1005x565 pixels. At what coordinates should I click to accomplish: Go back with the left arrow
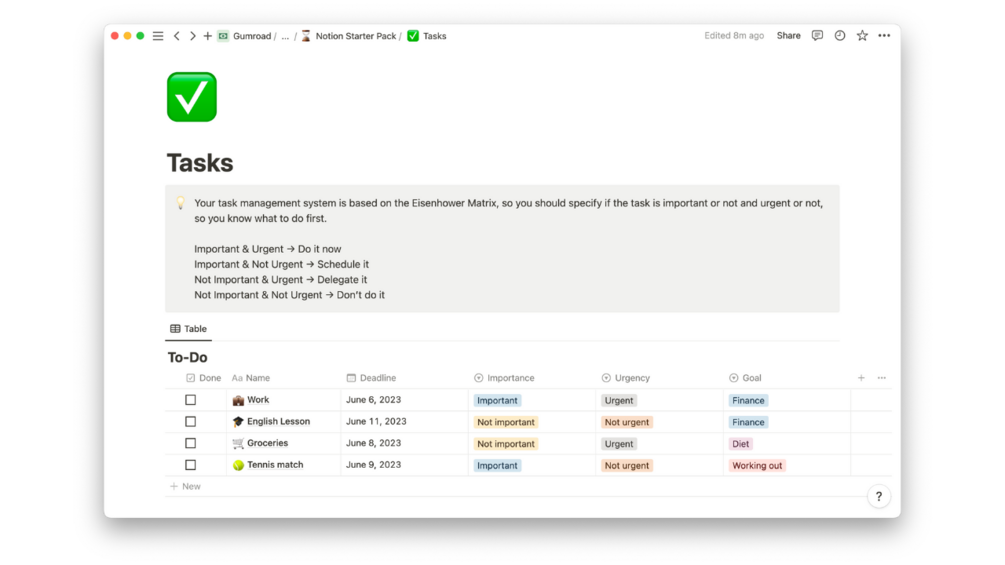pos(177,36)
